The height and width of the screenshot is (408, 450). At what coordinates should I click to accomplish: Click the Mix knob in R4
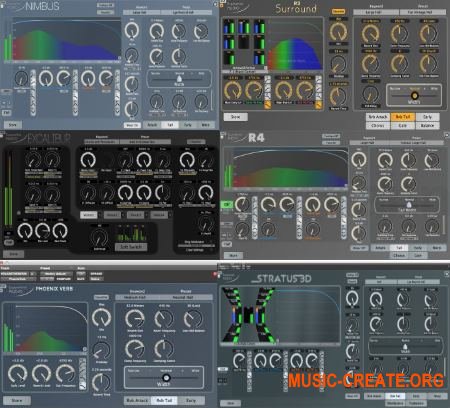coord(359,160)
